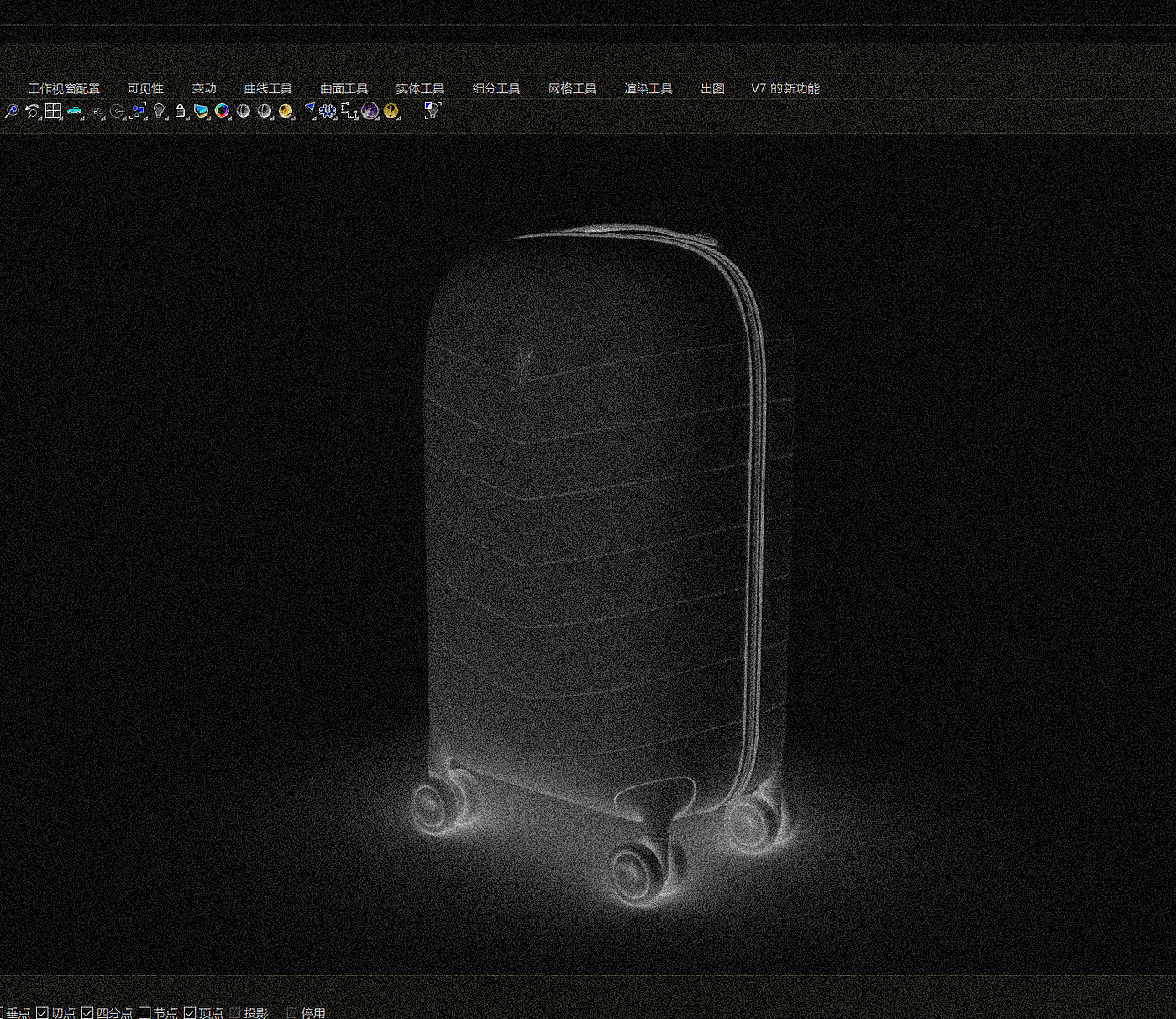Click the blue gear options icon
Image resolution: width=1176 pixels, height=1019 pixels.
[x=328, y=111]
